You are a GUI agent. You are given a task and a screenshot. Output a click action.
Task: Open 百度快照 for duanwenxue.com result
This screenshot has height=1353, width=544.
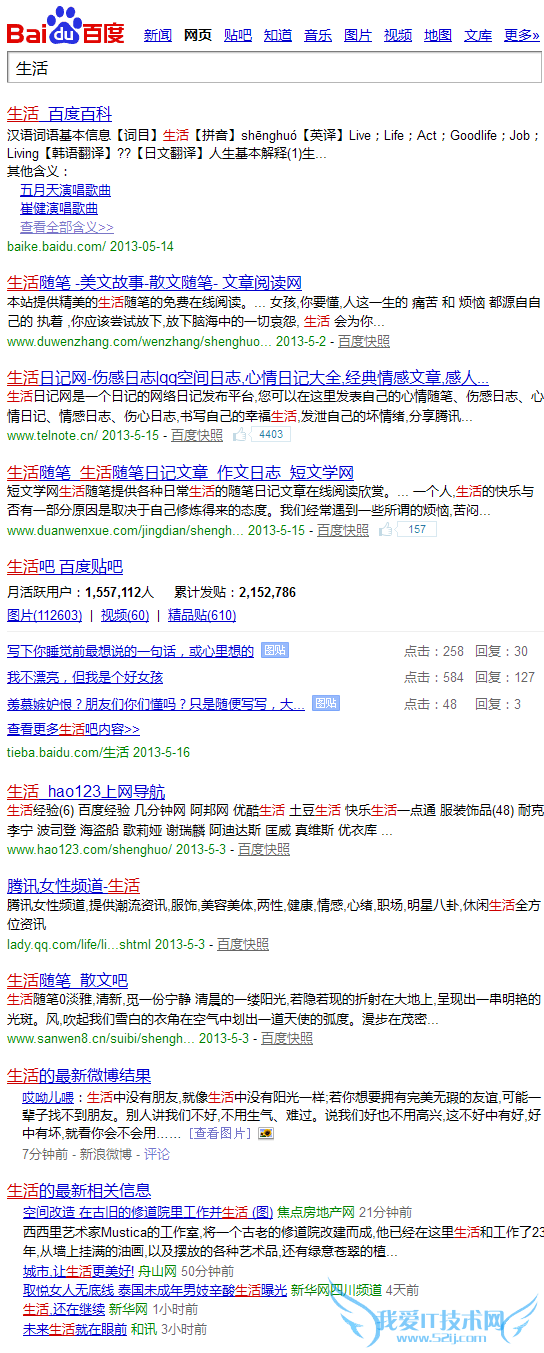pos(343,530)
